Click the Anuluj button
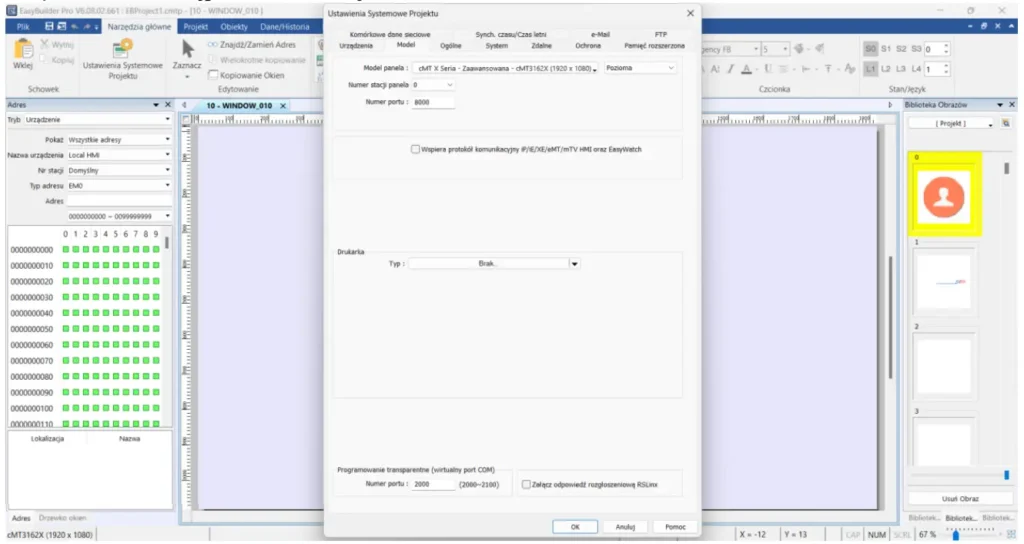The image size is (1024, 544). (x=625, y=526)
